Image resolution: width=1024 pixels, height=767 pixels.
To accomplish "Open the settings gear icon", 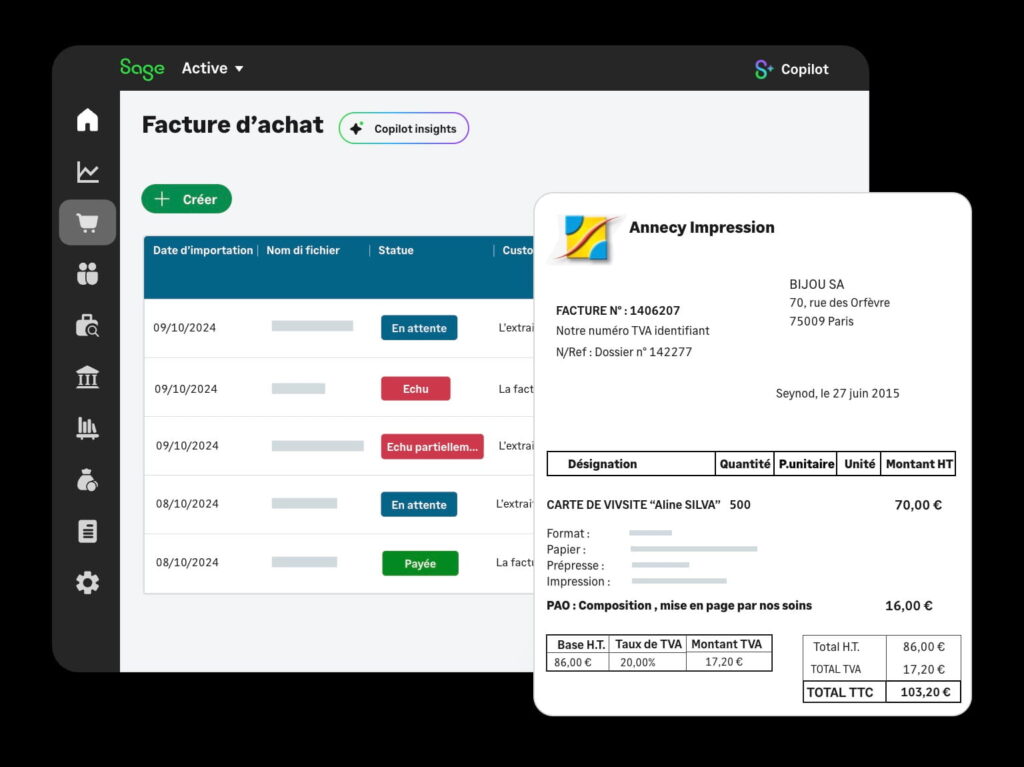I will pos(88,582).
